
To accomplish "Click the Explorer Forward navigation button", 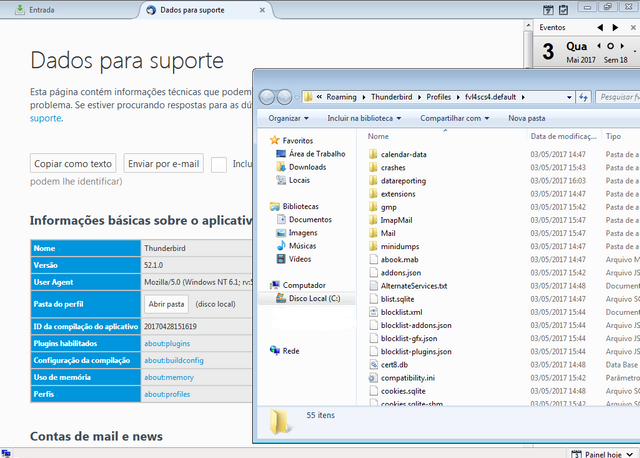I will coord(284,97).
